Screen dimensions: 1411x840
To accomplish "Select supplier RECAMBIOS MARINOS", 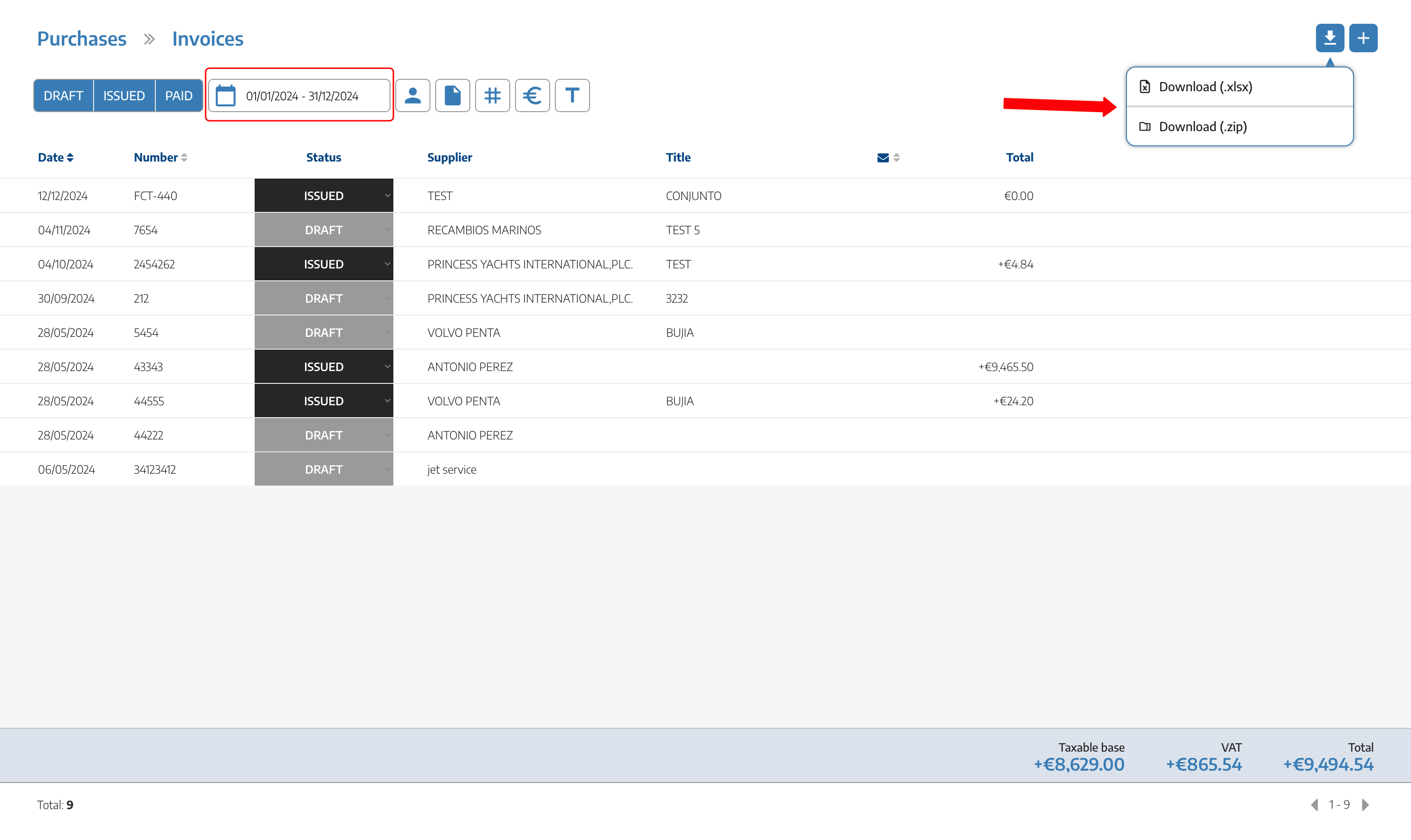I will tap(484, 230).
